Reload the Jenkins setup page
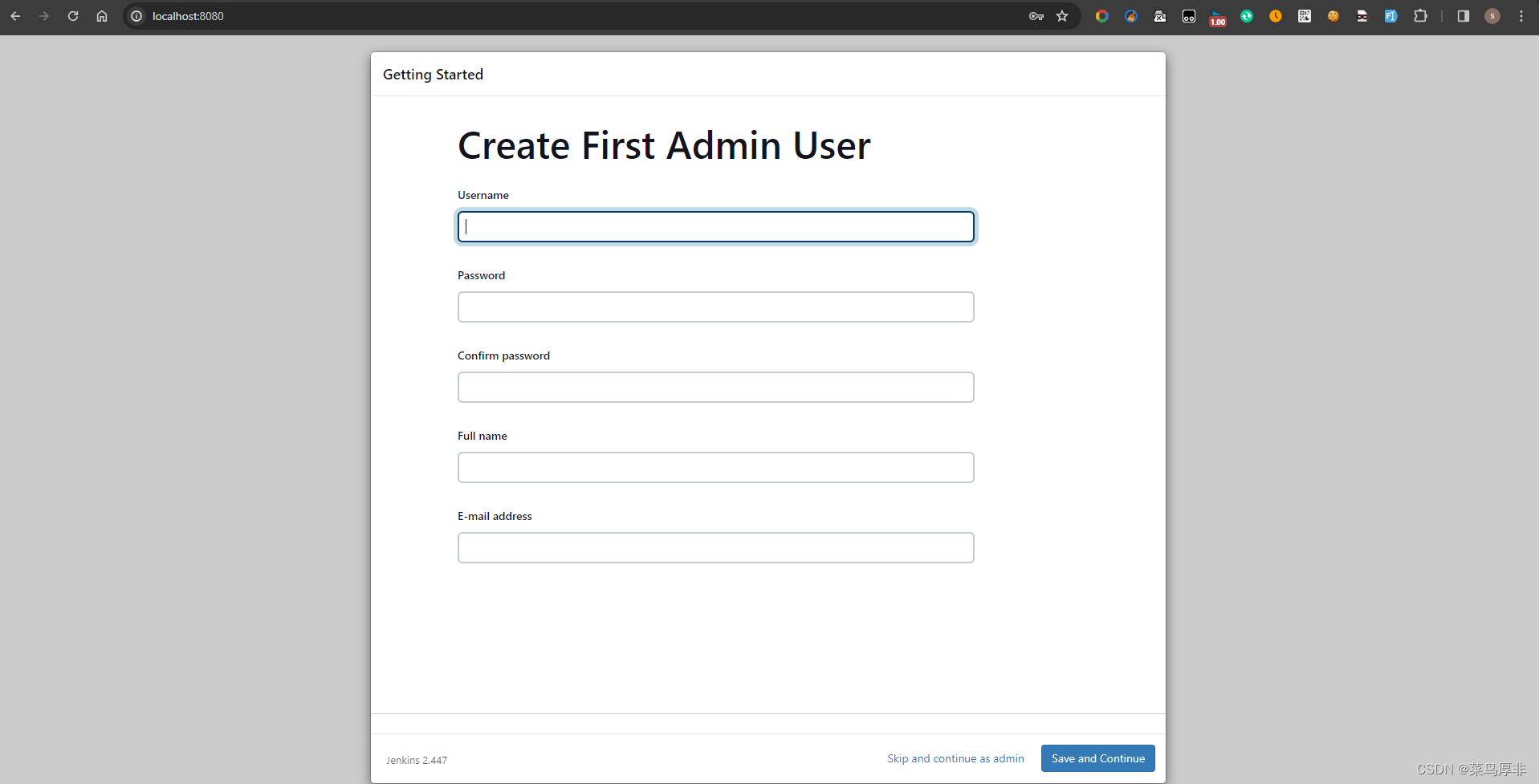Screen dimensions: 1539x784 click(x=72, y=16)
